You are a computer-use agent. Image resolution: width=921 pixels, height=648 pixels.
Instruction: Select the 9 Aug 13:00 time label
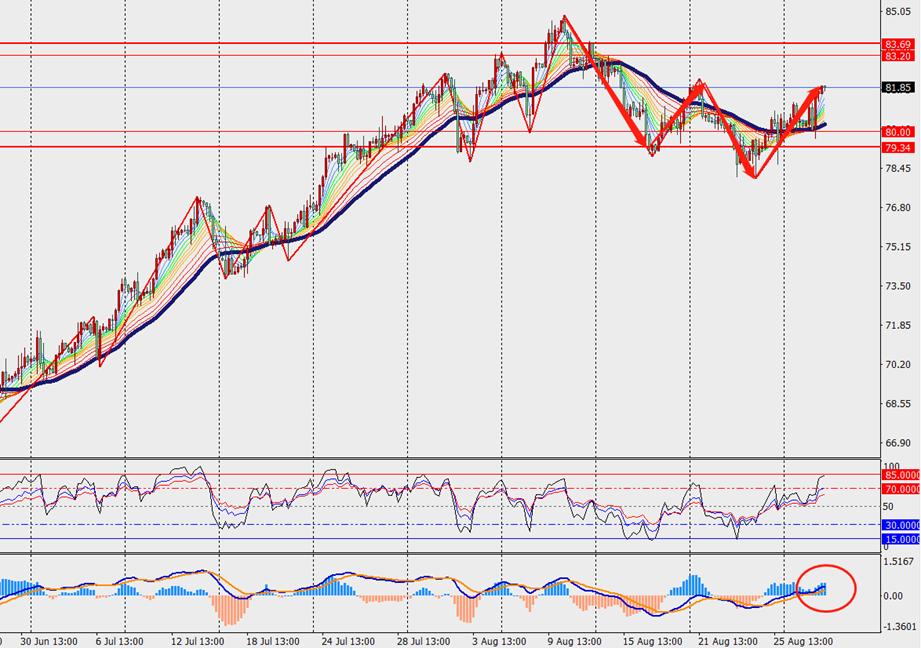click(x=575, y=641)
